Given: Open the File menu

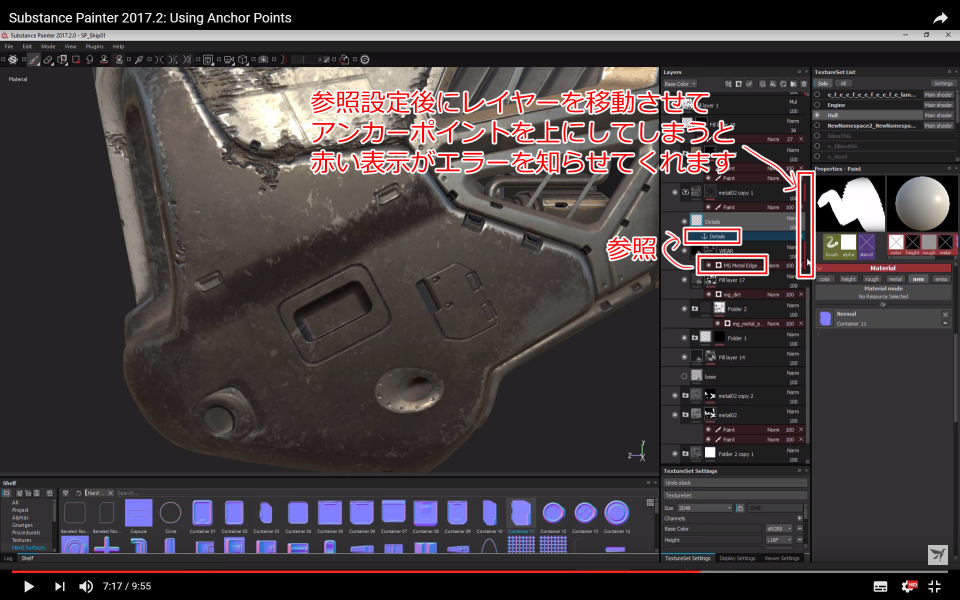Looking at the screenshot, I should (9, 47).
